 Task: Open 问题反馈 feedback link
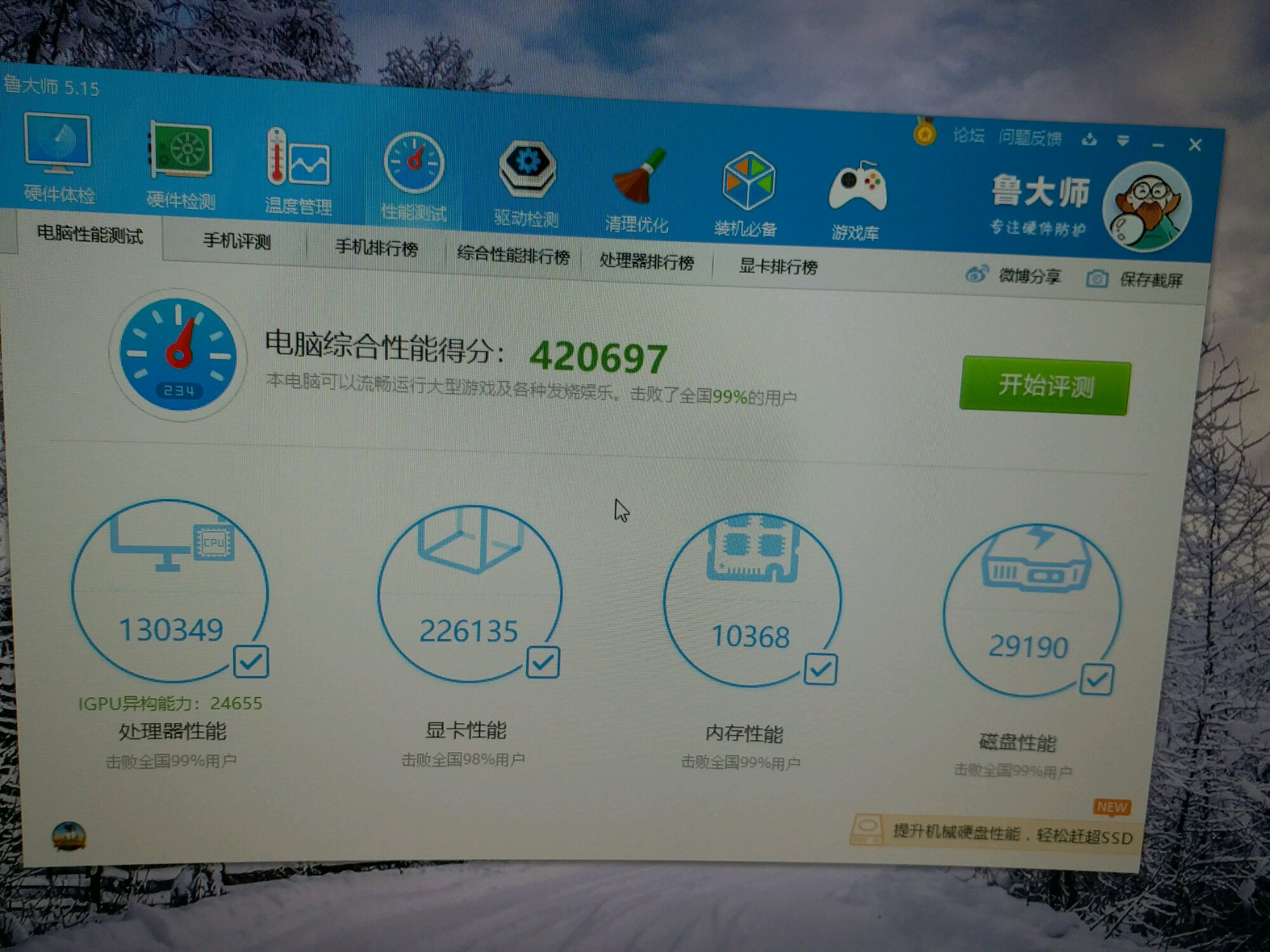coord(1029,138)
